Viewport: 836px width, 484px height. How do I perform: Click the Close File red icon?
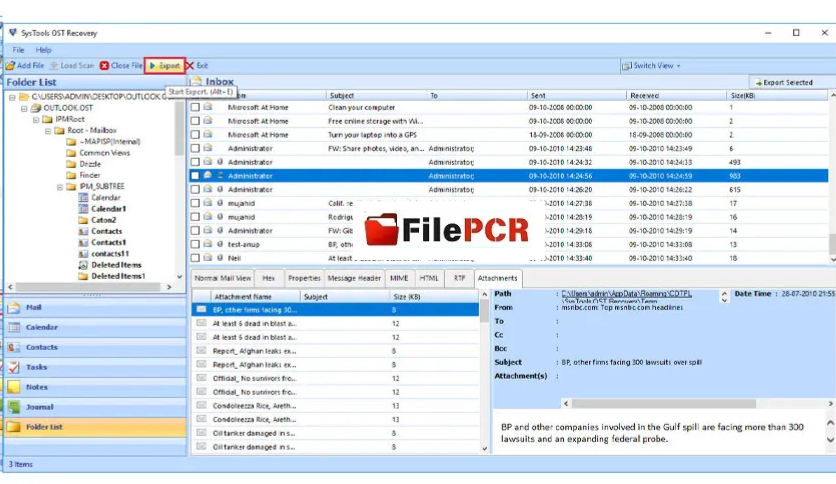click(104, 66)
